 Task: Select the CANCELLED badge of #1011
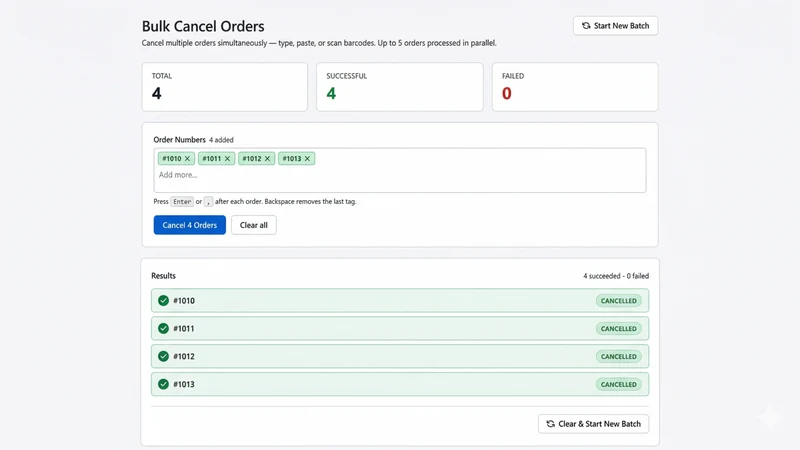coord(618,329)
